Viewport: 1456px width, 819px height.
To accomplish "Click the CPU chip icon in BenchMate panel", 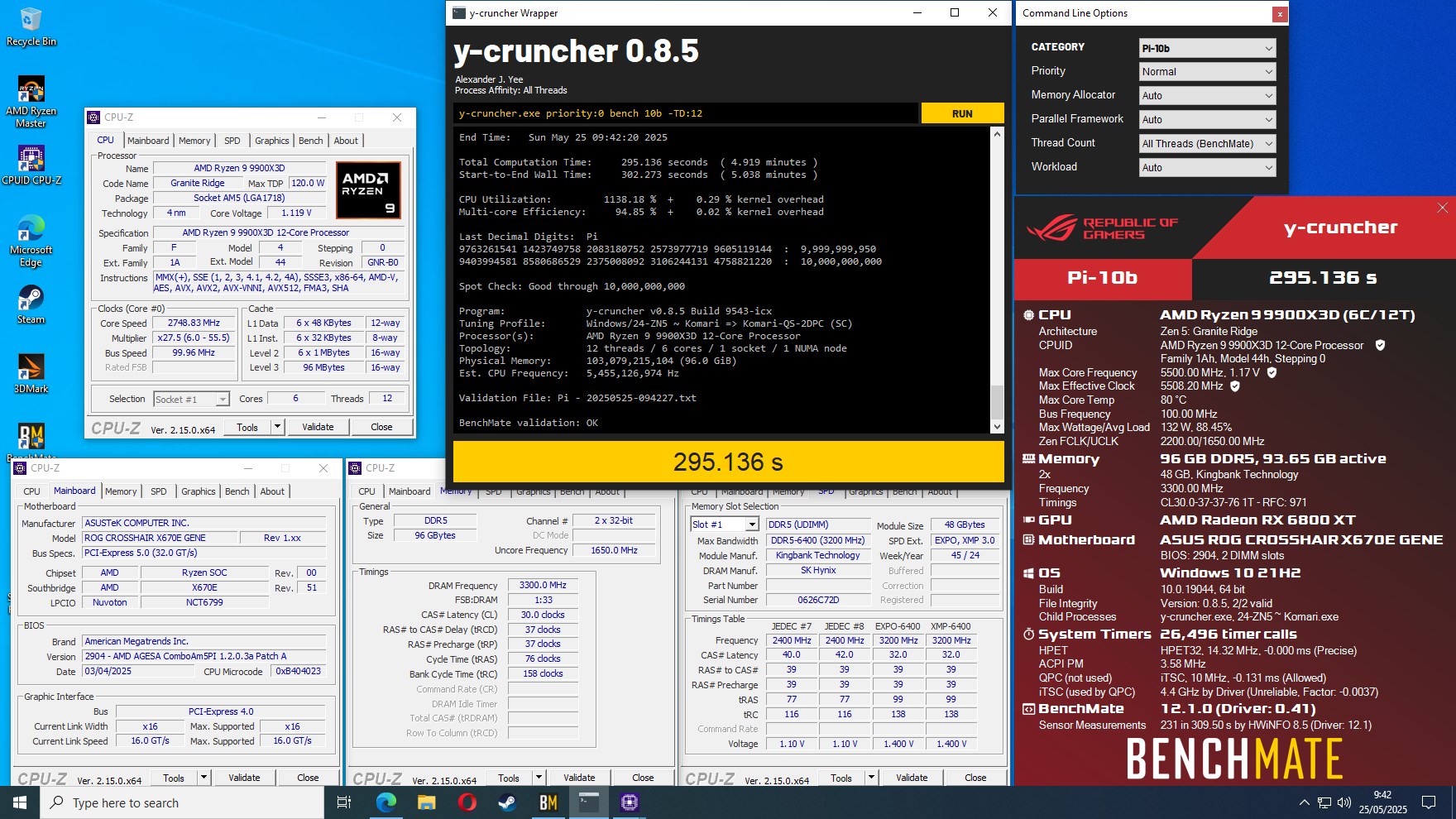I will pos(1028,314).
